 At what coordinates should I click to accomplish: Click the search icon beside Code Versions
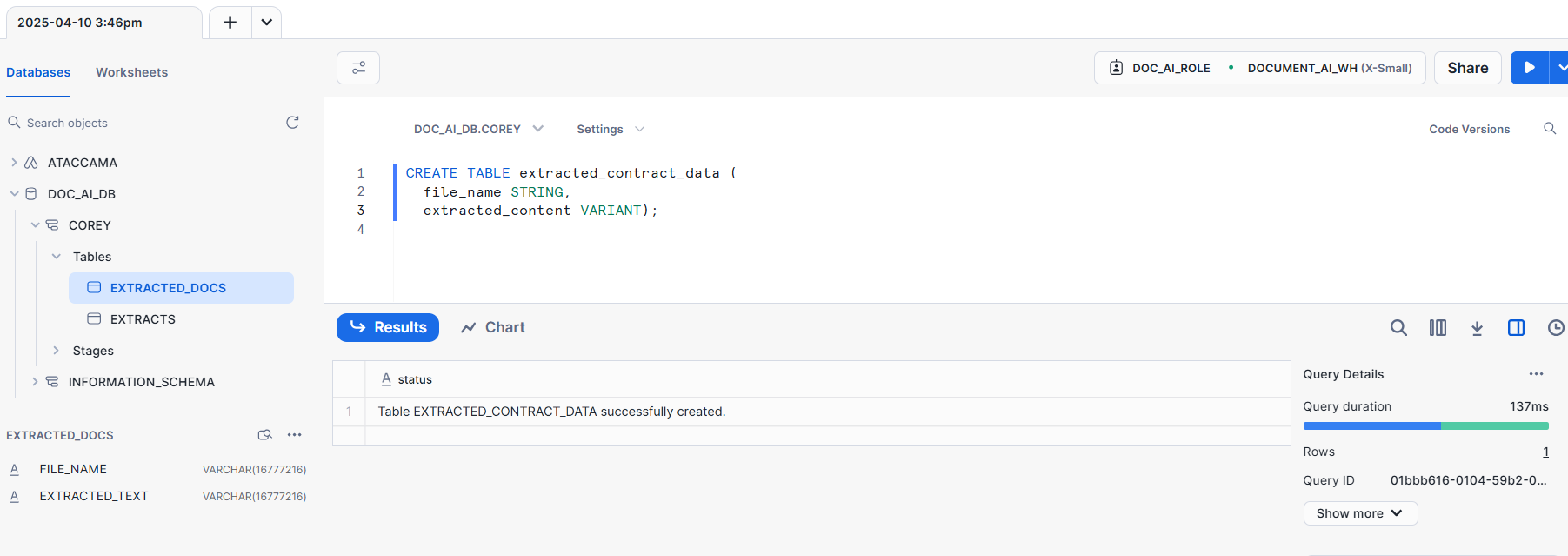coord(1549,129)
